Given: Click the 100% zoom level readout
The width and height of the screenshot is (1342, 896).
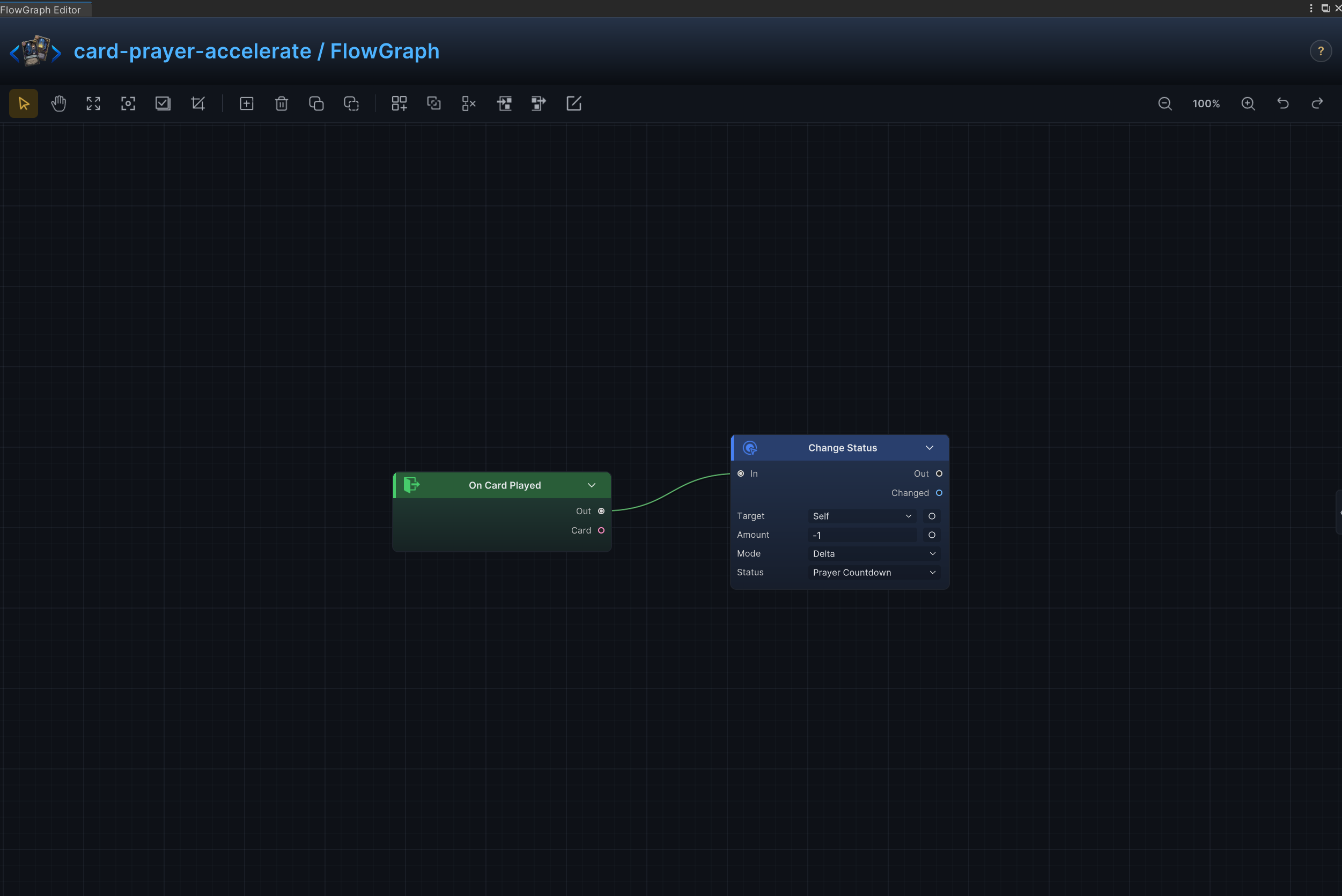Looking at the screenshot, I should 1206,103.
